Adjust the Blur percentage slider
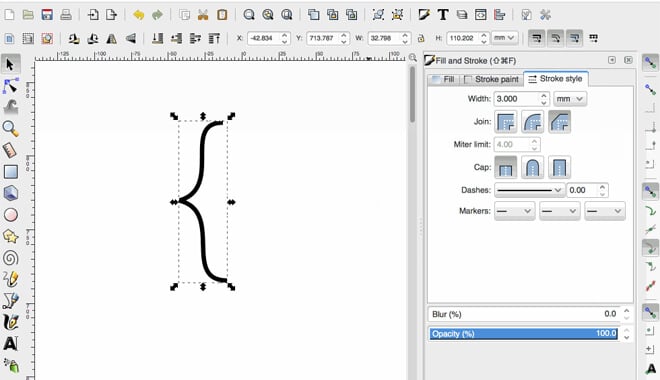This screenshot has width=660, height=380. point(524,314)
